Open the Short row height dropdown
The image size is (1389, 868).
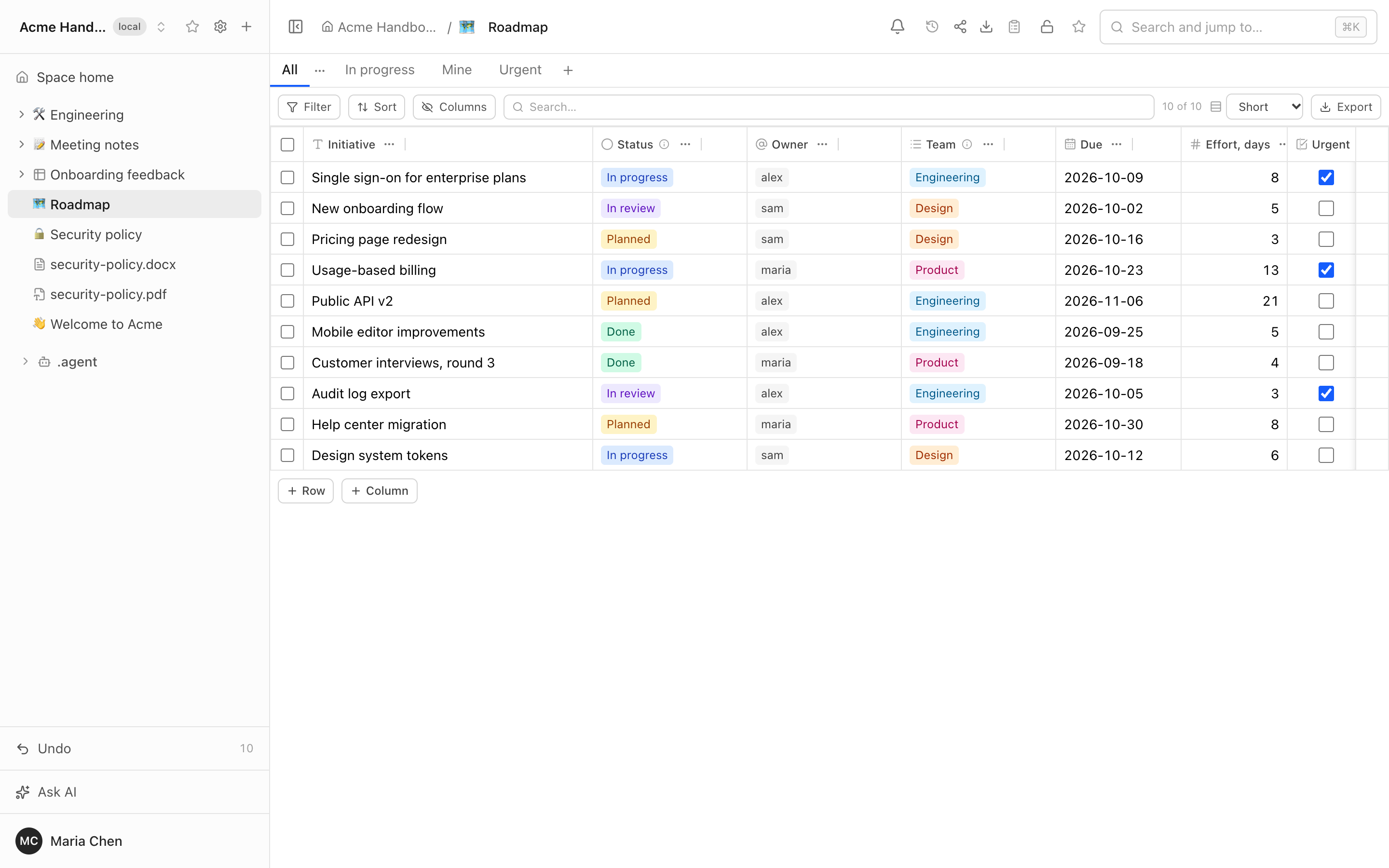pyautogui.click(x=1265, y=107)
